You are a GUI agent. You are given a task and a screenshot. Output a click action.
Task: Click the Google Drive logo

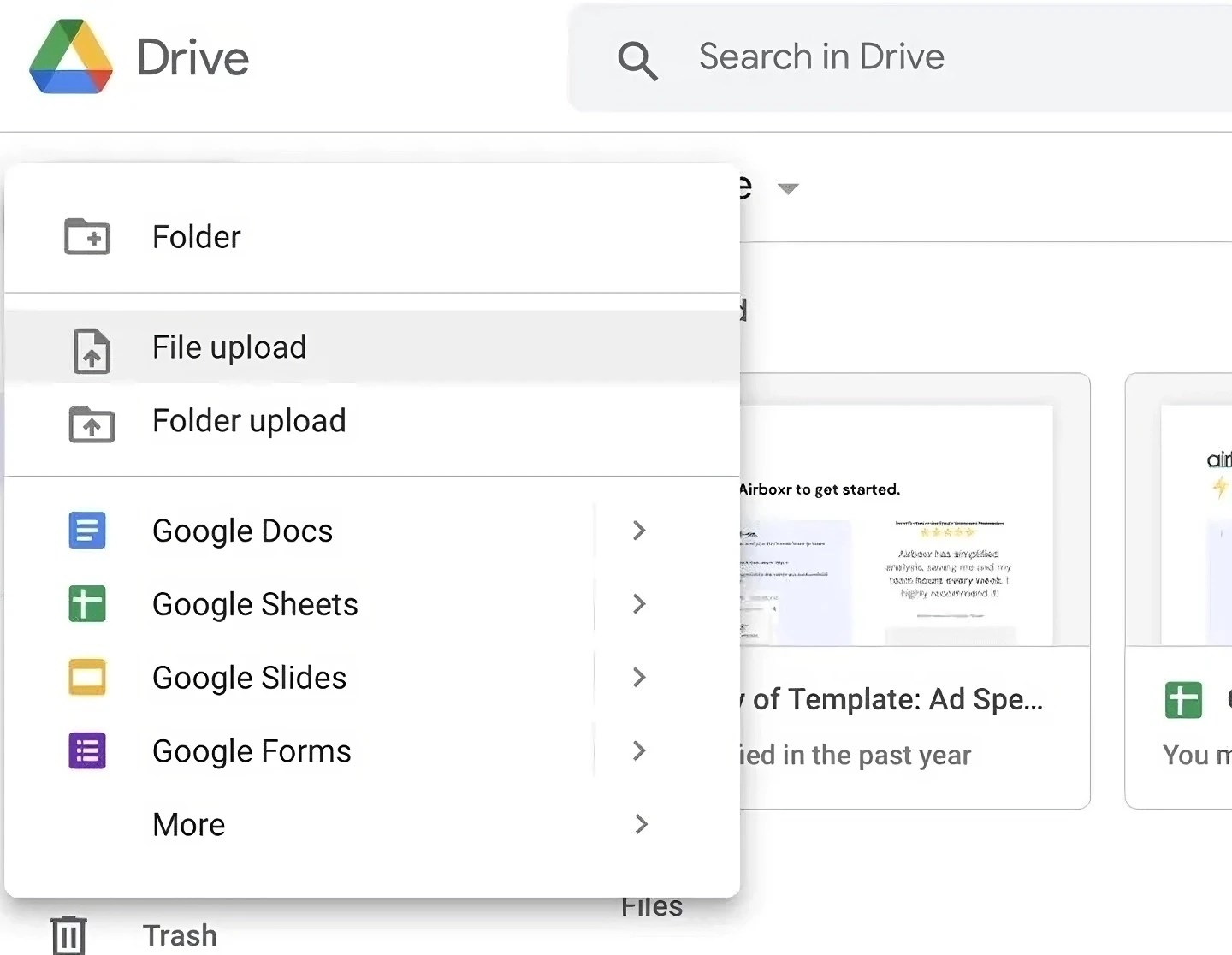pyautogui.click(x=71, y=57)
